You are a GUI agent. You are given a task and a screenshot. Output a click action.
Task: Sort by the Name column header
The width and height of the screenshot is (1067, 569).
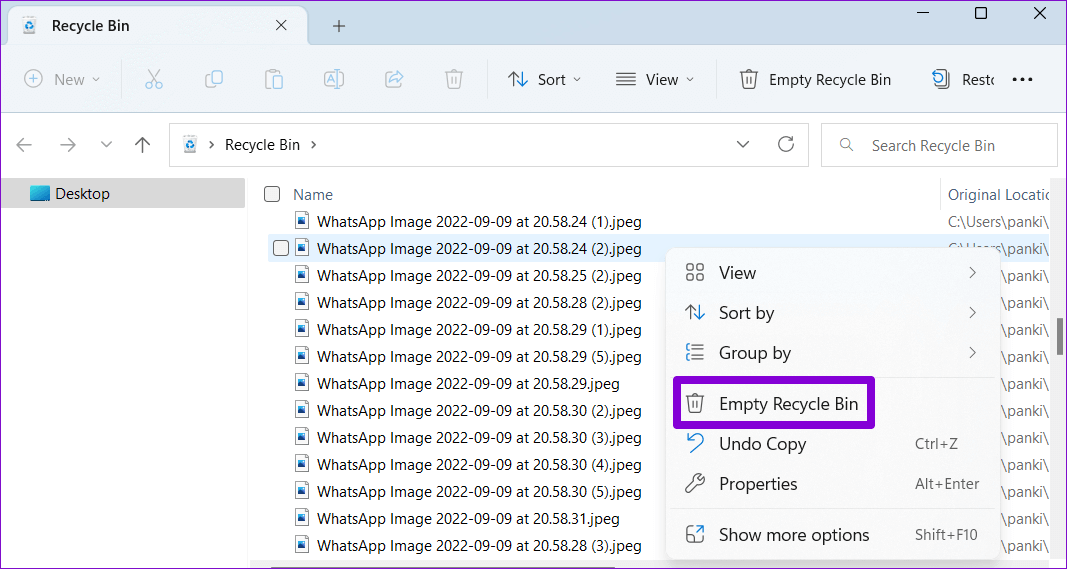tap(313, 195)
